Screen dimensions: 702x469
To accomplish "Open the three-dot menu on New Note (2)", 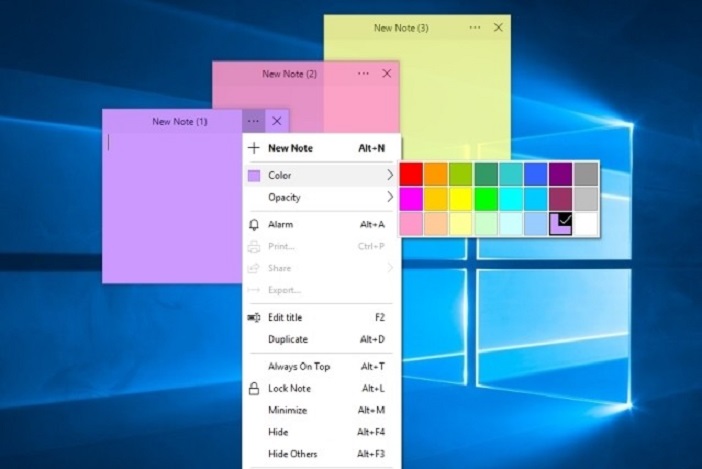I will coord(363,73).
